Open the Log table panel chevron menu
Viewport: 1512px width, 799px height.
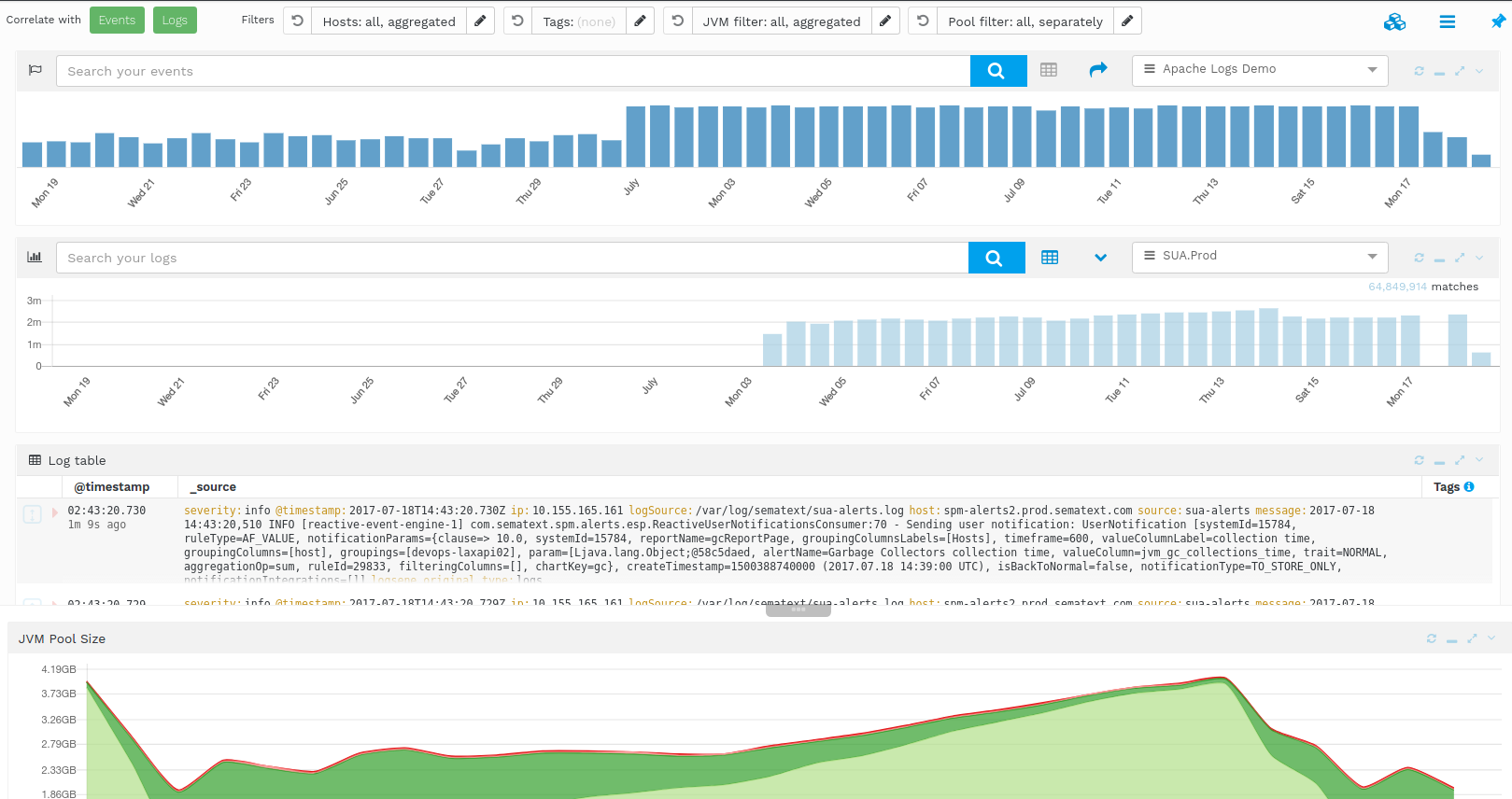tap(1479, 460)
